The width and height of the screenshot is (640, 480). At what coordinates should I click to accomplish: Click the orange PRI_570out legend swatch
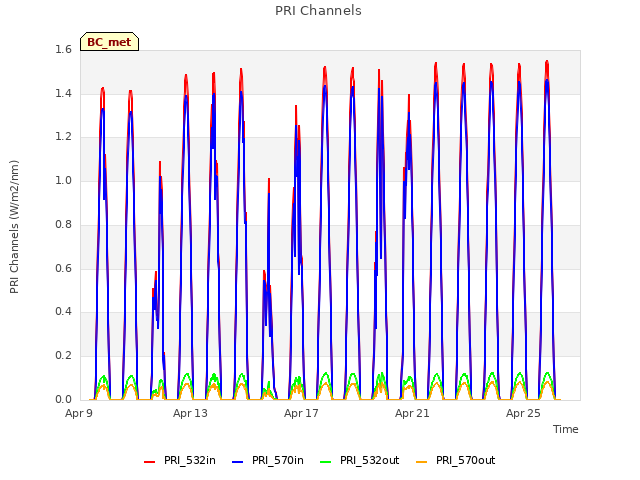[421, 462]
